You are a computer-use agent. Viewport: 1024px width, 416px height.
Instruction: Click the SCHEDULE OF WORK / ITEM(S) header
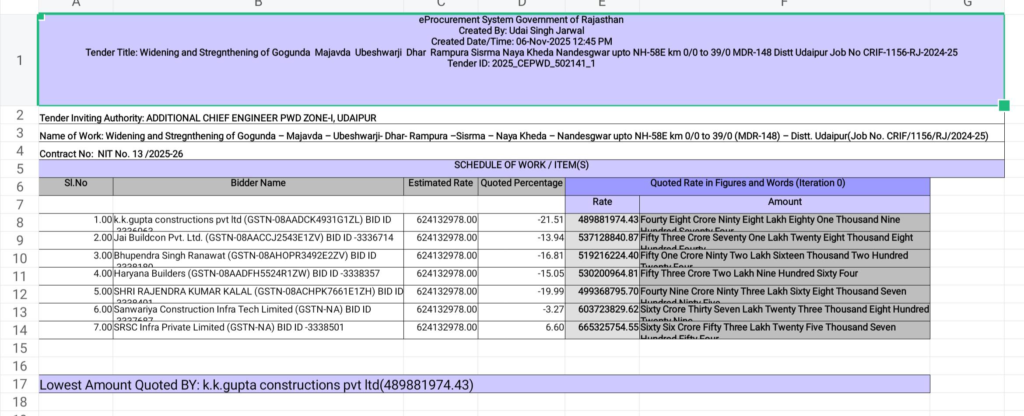pyautogui.click(x=520, y=168)
